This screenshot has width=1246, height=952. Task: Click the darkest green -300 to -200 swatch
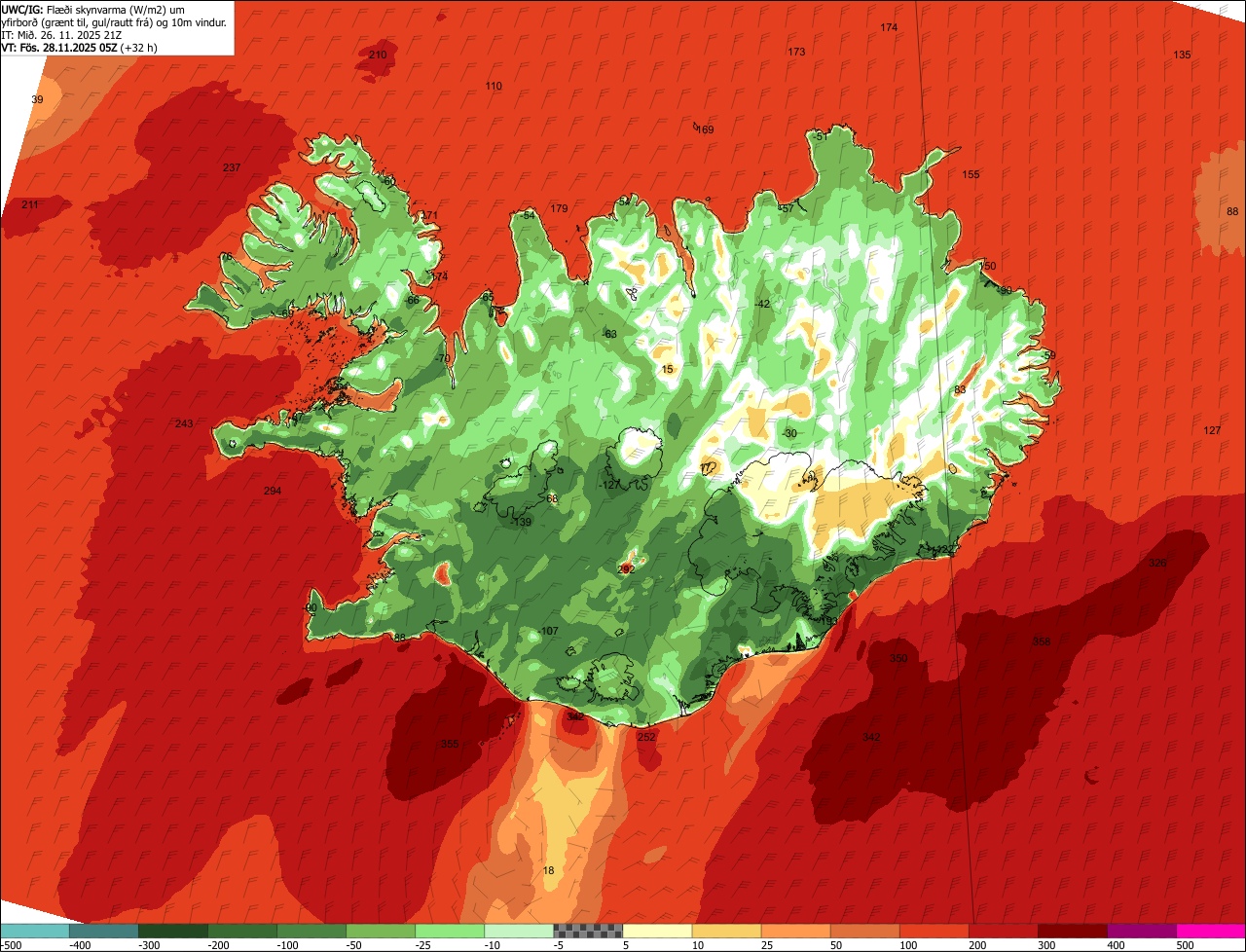click(x=173, y=931)
